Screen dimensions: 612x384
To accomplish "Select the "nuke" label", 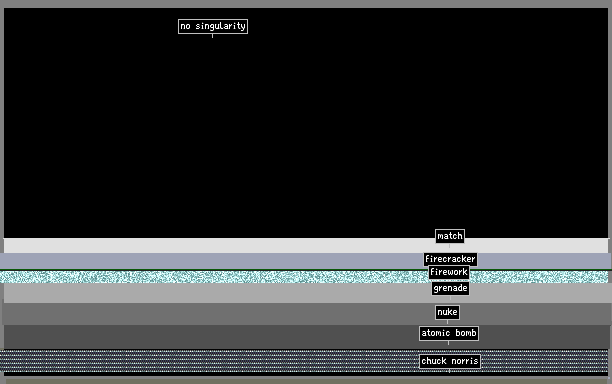I will point(447,312).
